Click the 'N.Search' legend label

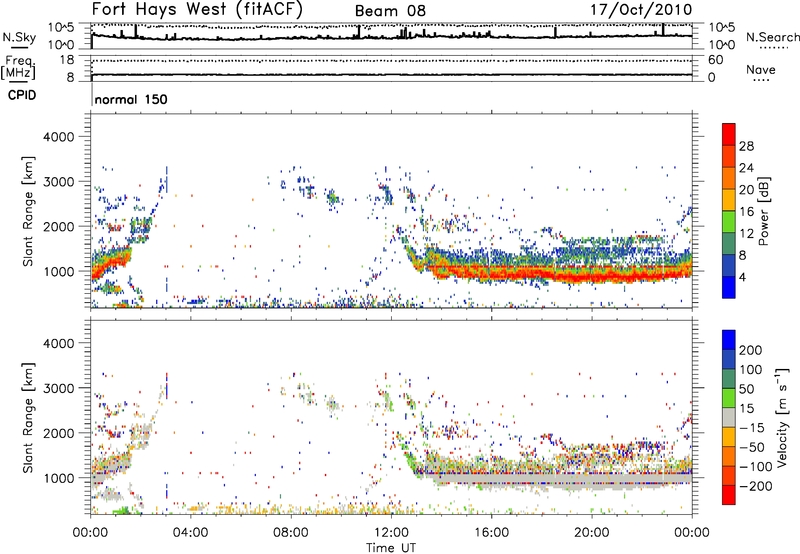[772, 37]
